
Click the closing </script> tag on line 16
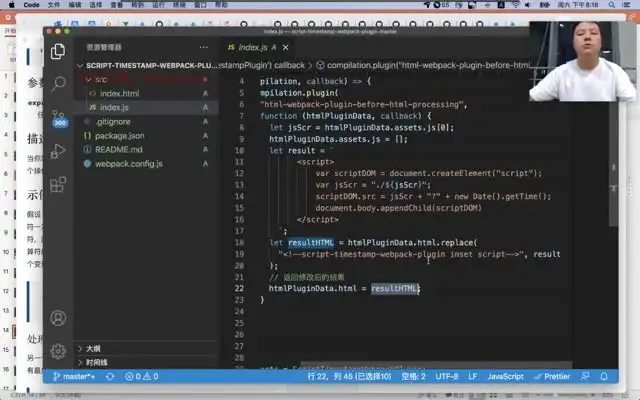318,220
